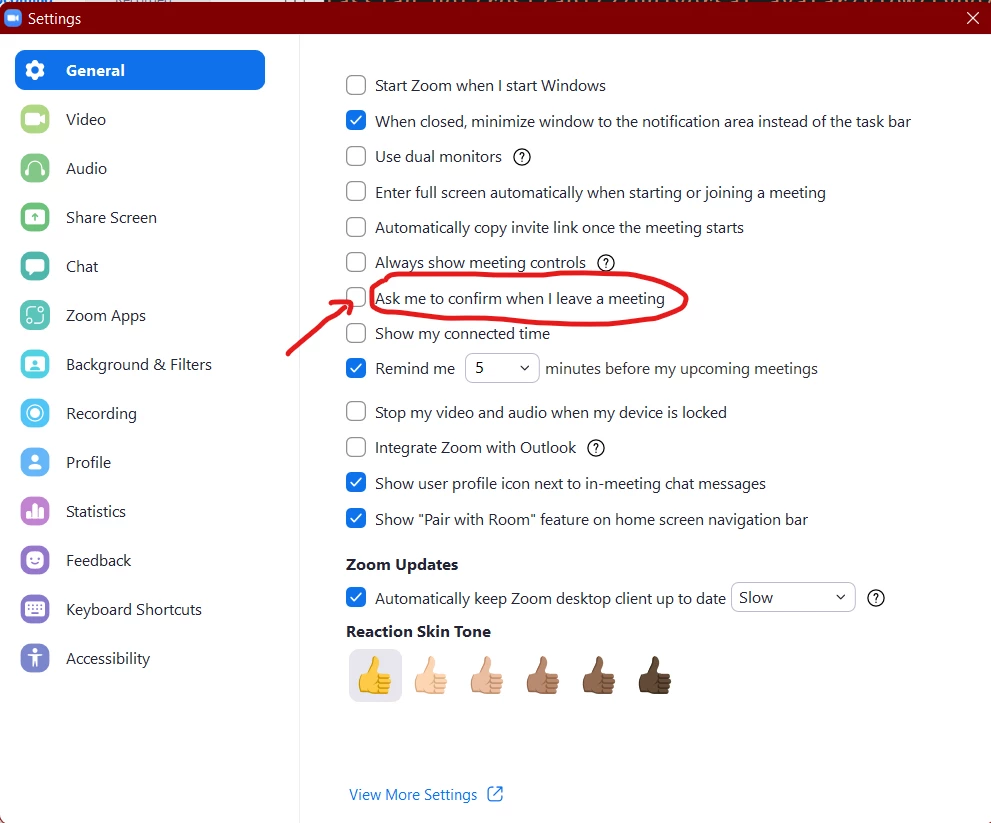Uncheck Show Pair with Room feature
This screenshot has width=991, height=823.
click(356, 519)
